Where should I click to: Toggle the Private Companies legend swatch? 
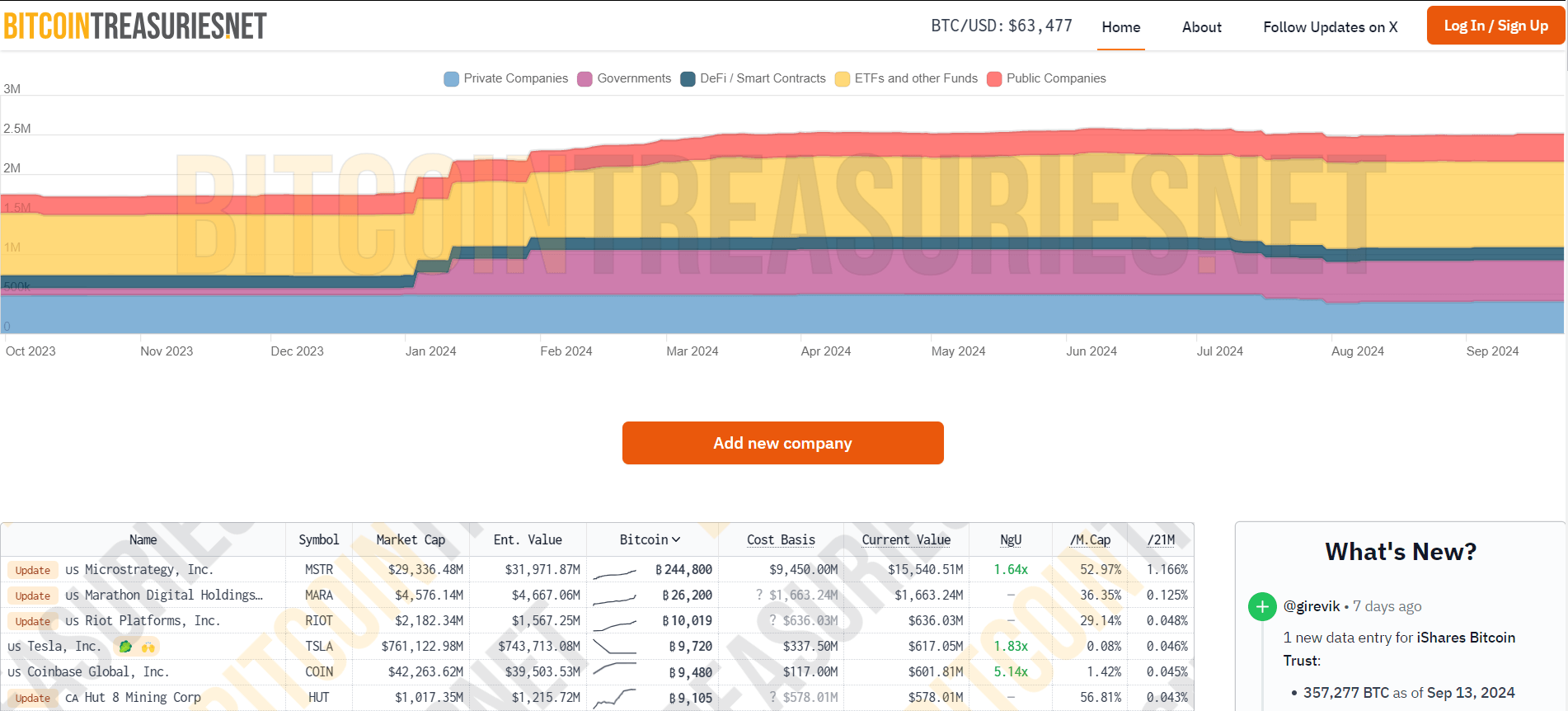[451, 78]
